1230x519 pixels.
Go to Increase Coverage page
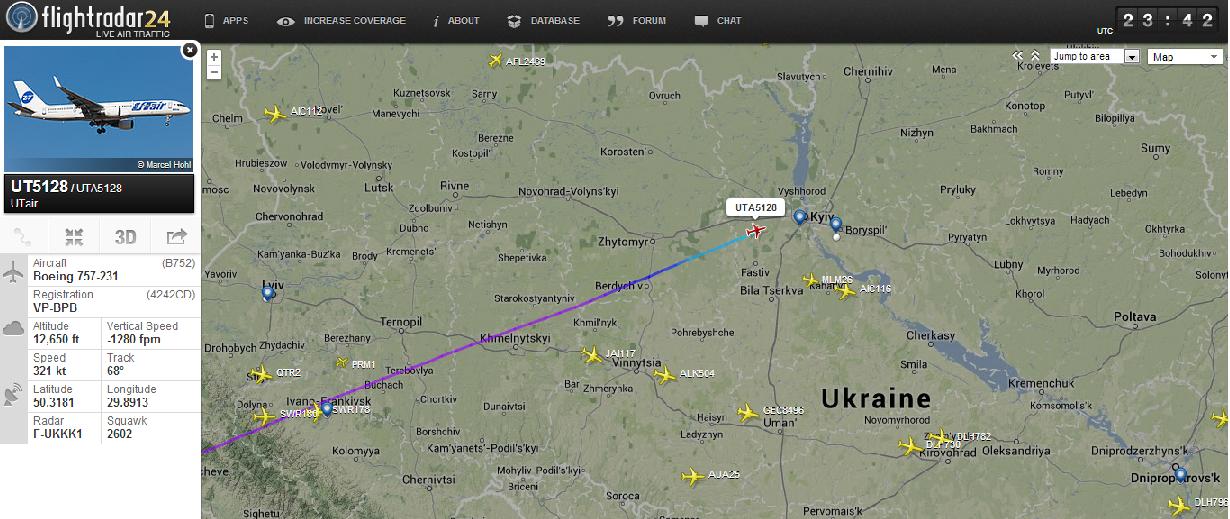(342, 21)
